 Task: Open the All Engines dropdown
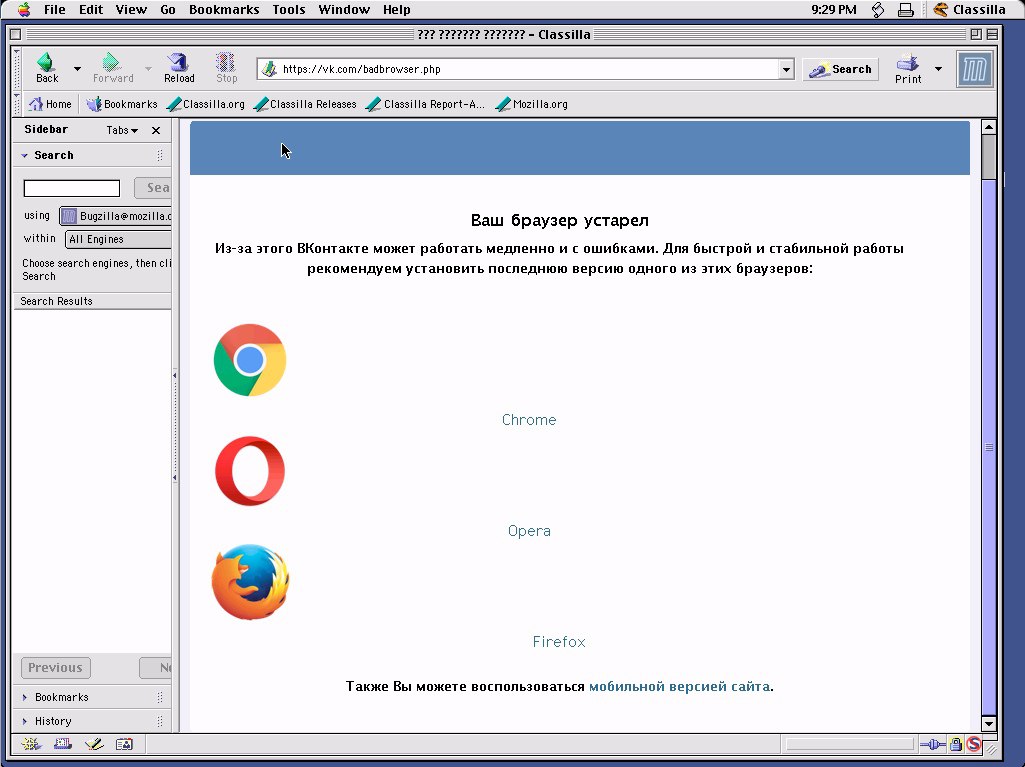tap(118, 239)
